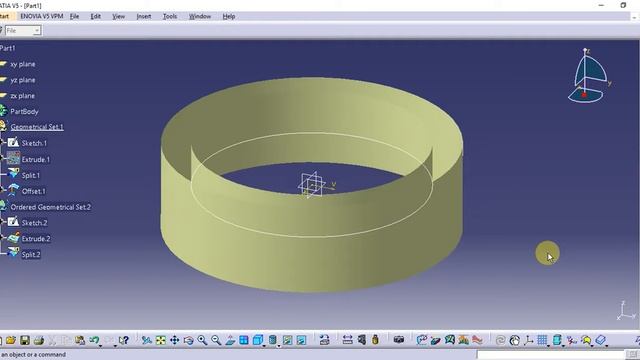Viewport: 640px width, 360px height.
Task: Select Ordered Geometrical Set.2 node
Action: click(x=51, y=207)
